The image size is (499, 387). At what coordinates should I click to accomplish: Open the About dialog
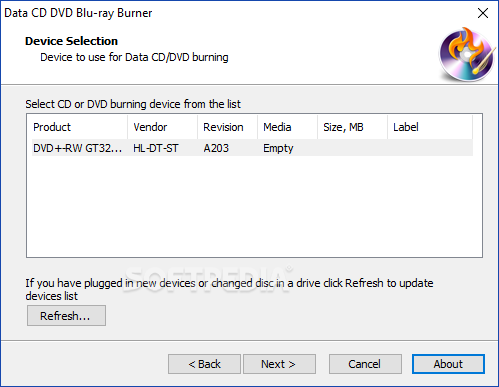(448, 364)
